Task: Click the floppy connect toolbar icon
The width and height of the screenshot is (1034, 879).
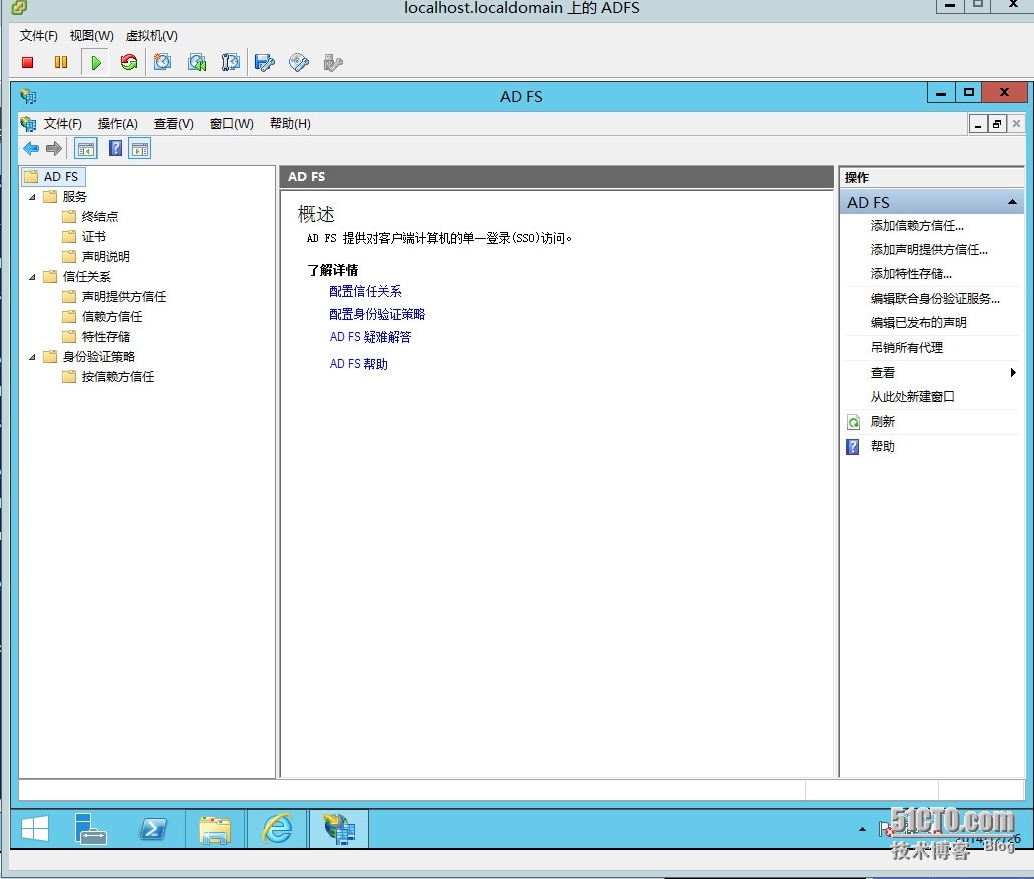Action: [x=264, y=63]
